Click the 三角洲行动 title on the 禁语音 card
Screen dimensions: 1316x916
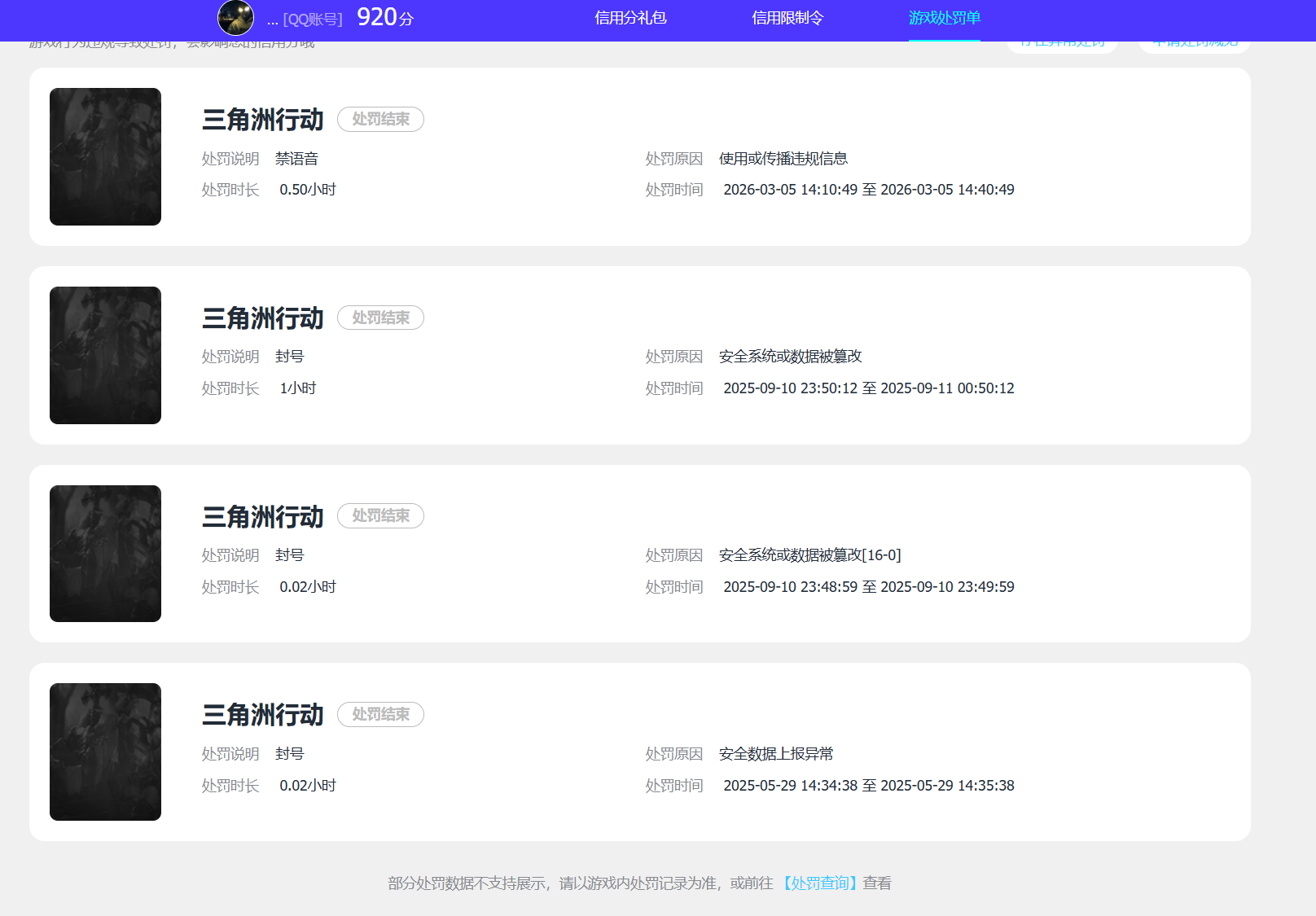tap(263, 120)
